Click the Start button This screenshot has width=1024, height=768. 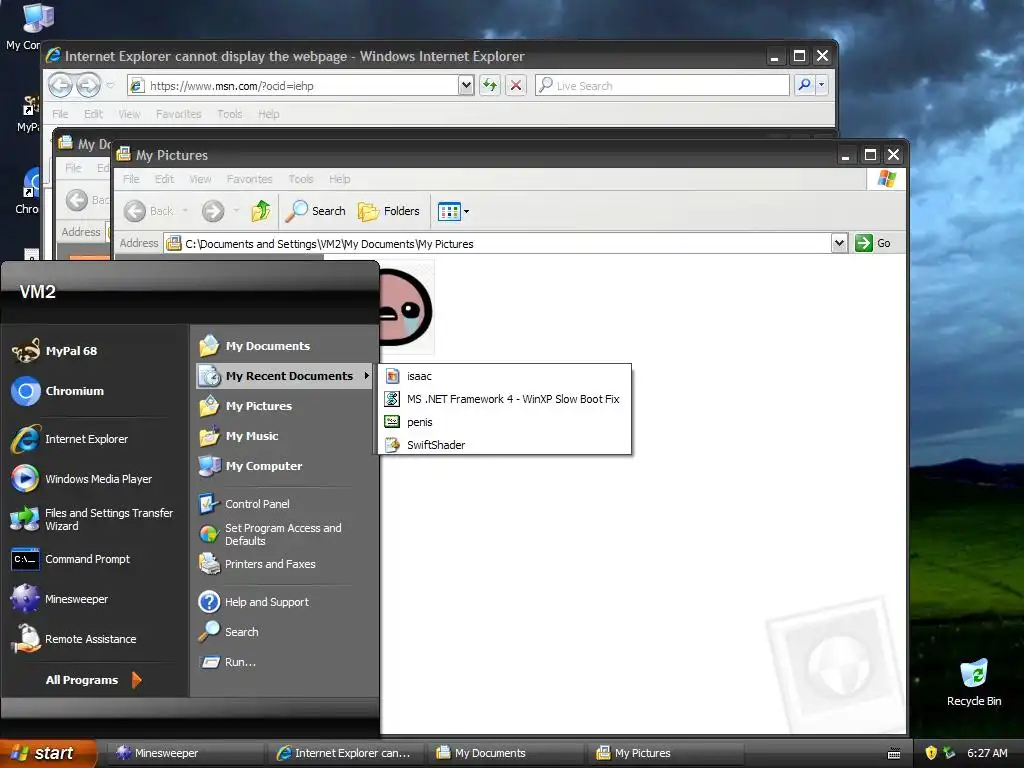click(47, 753)
